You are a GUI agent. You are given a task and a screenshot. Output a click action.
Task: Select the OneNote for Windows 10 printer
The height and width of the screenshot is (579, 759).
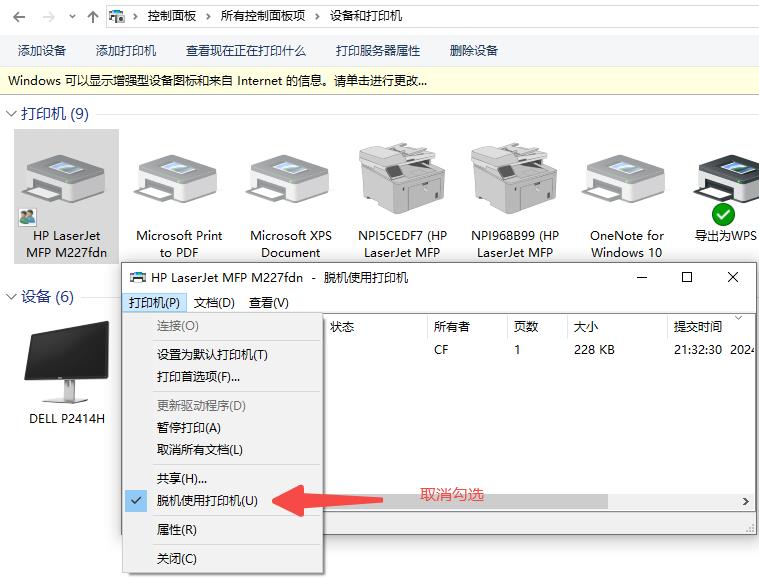[626, 197]
